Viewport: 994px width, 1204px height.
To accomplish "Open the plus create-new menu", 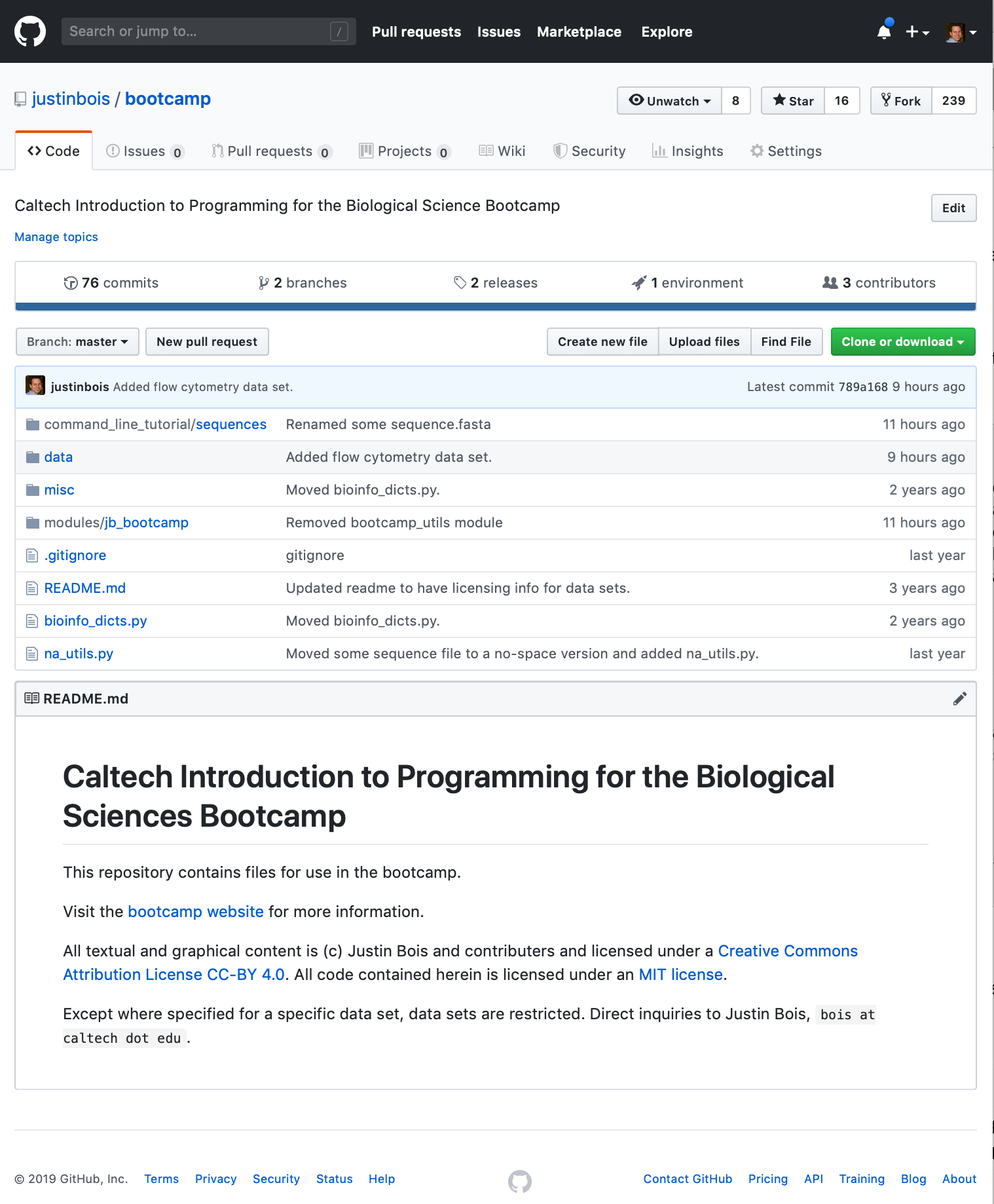I will tap(917, 31).
